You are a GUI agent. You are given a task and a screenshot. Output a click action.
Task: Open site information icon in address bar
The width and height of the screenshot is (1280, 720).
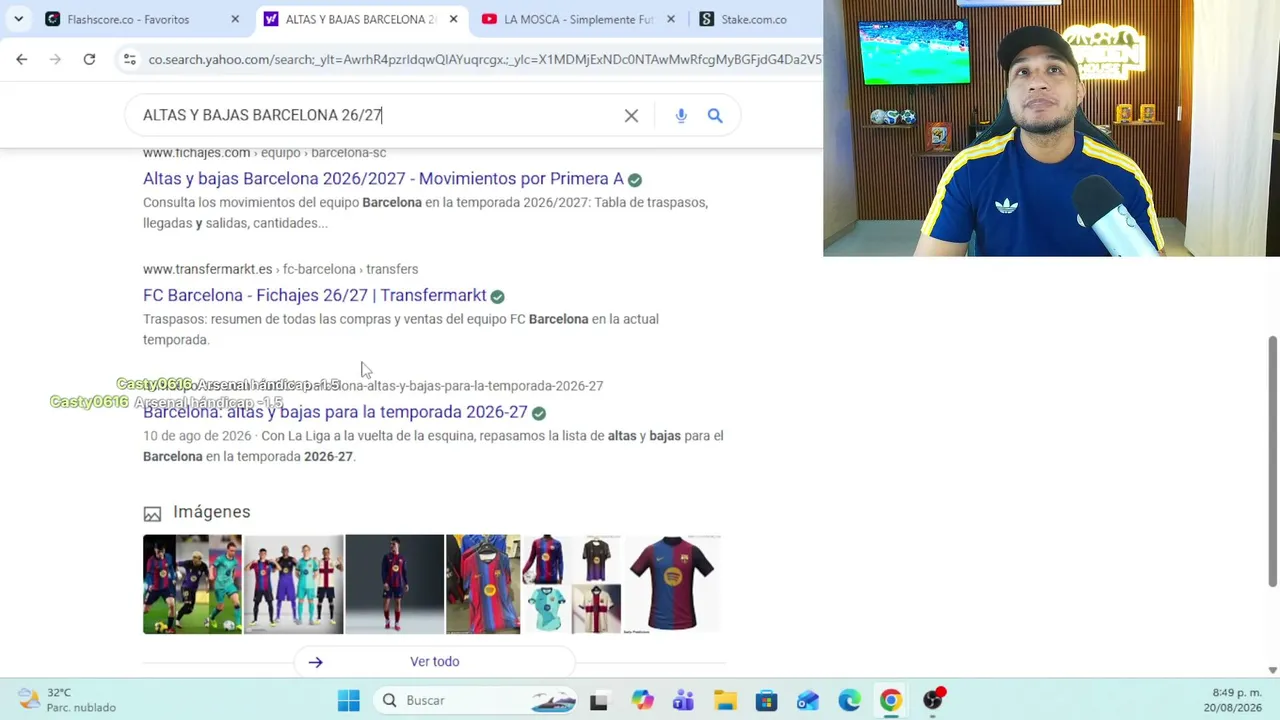click(x=129, y=60)
